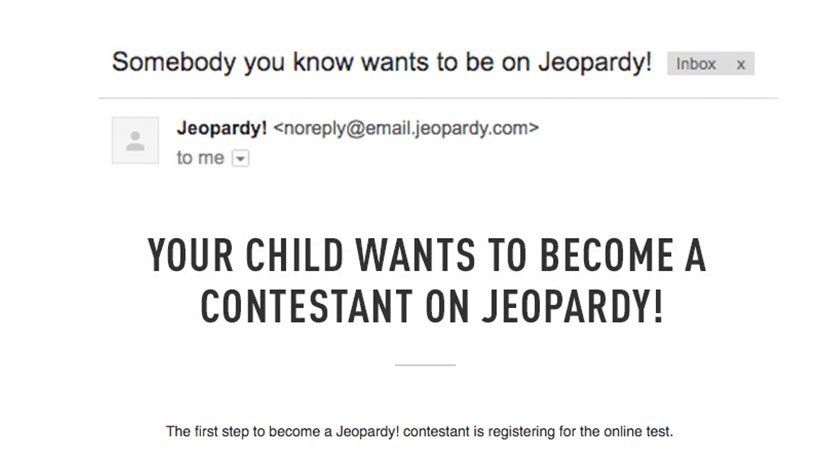Screen dimensions: 840x473
Task: Select the word "Somebody" in the subject
Action: click(x=174, y=62)
